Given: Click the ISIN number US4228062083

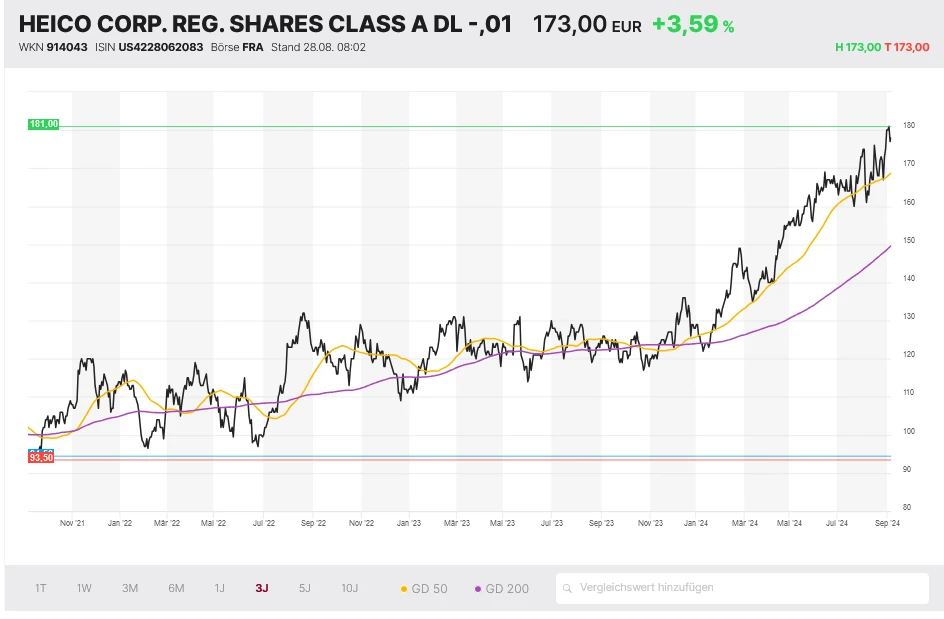Looking at the screenshot, I should 160,47.
